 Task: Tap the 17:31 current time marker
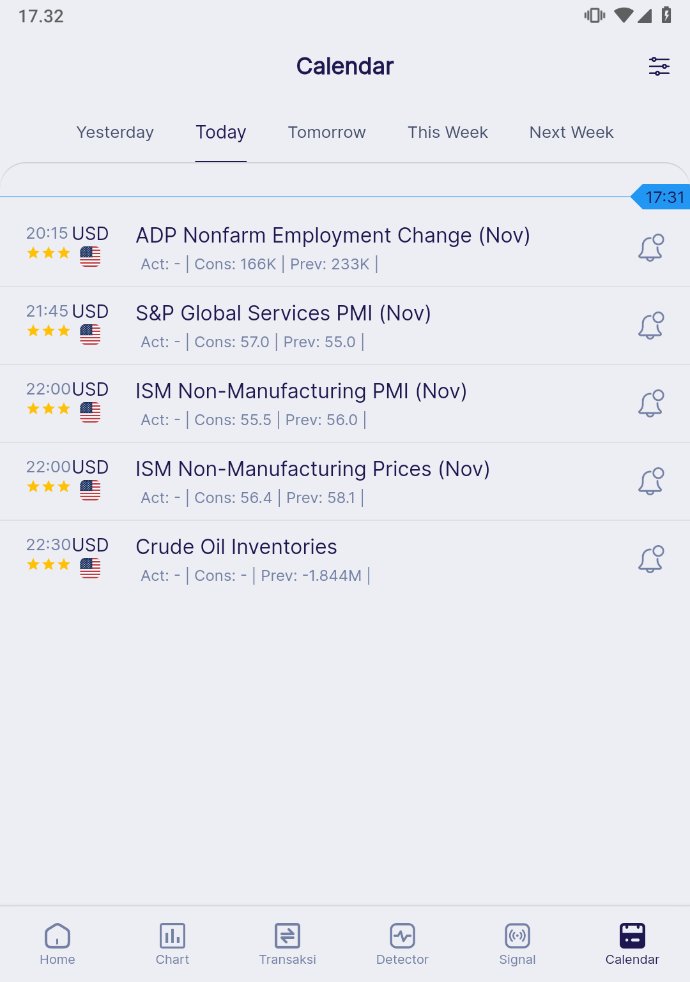661,197
